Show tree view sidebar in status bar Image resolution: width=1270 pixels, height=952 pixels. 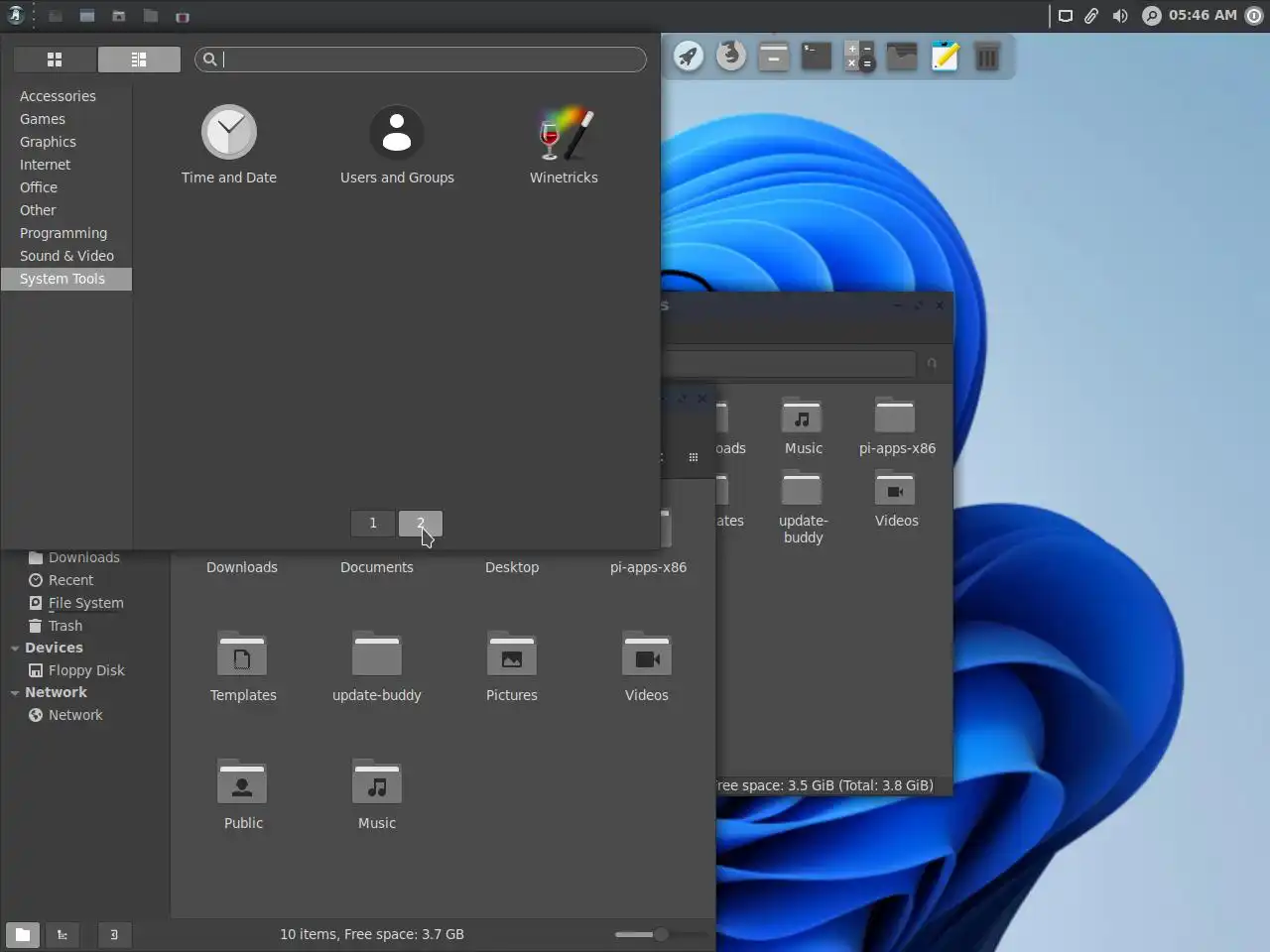(x=63, y=934)
